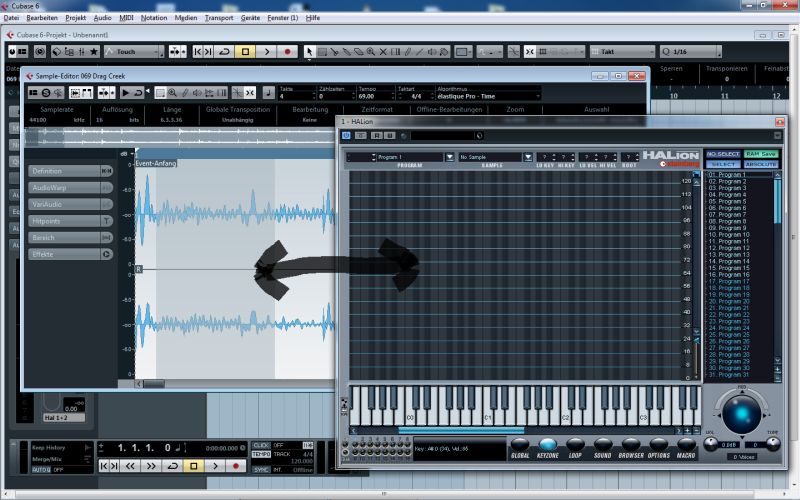Click the HALion volume knob
This screenshot has height=500, width=800.
[x=711, y=444]
